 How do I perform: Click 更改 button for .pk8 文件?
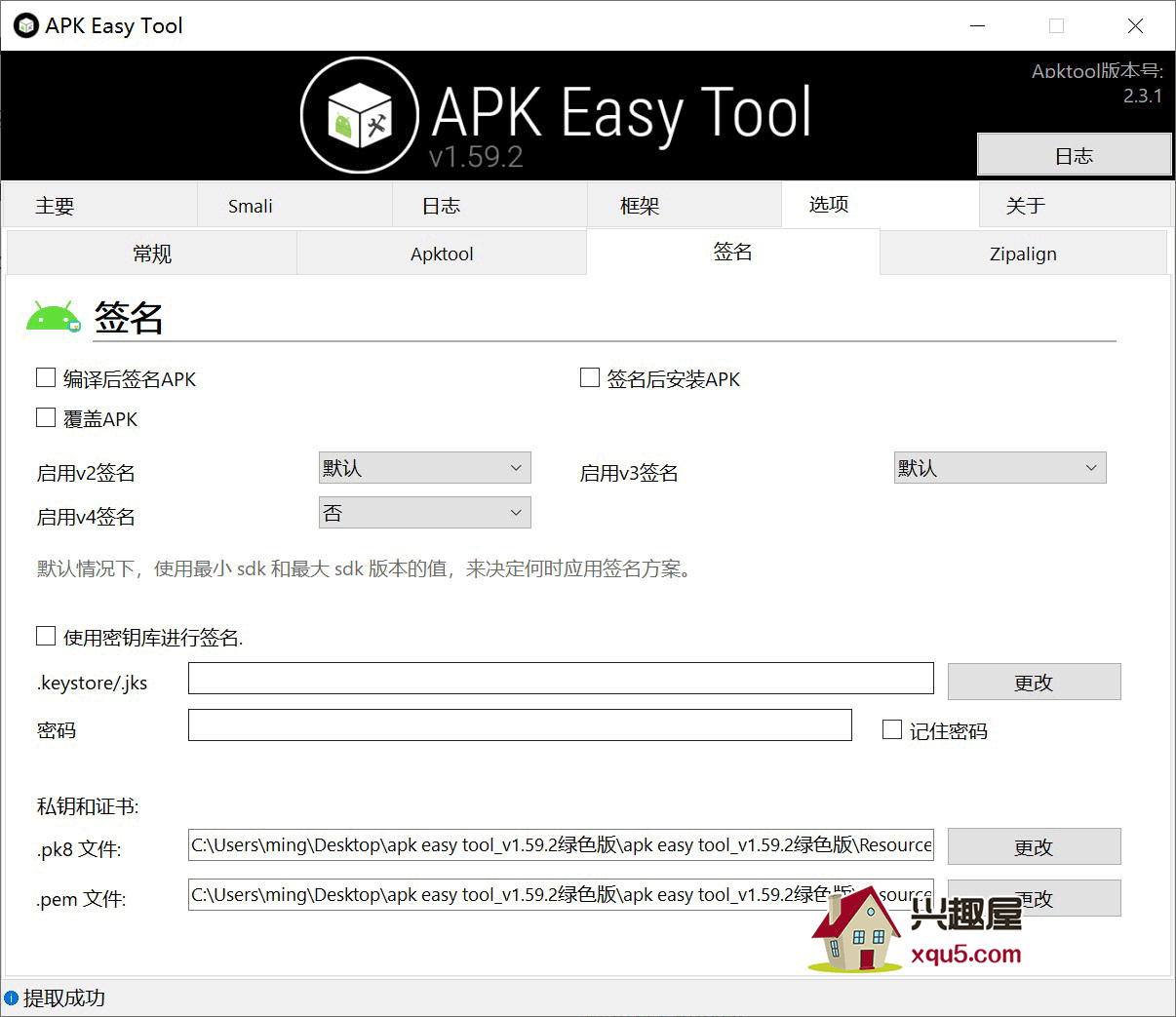1034,846
